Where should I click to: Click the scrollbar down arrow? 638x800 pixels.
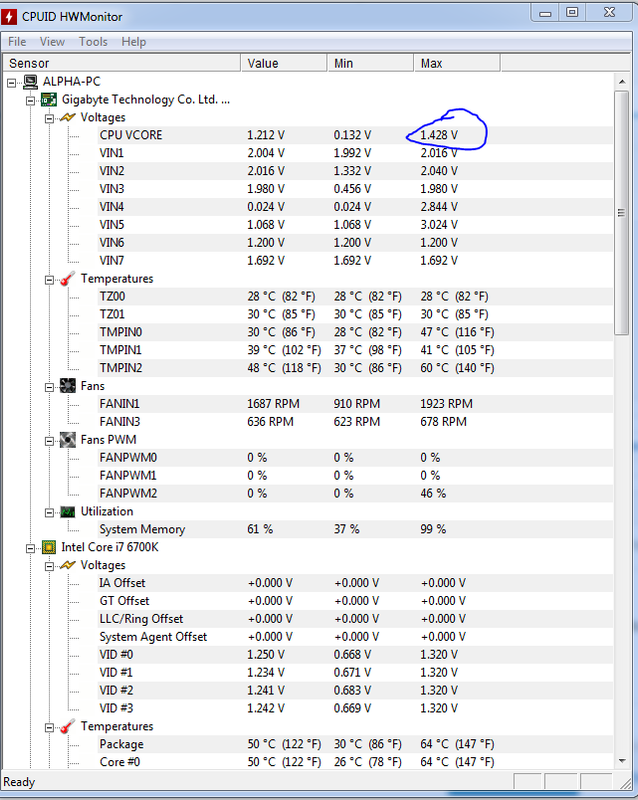pyautogui.click(x=622, y=761)
